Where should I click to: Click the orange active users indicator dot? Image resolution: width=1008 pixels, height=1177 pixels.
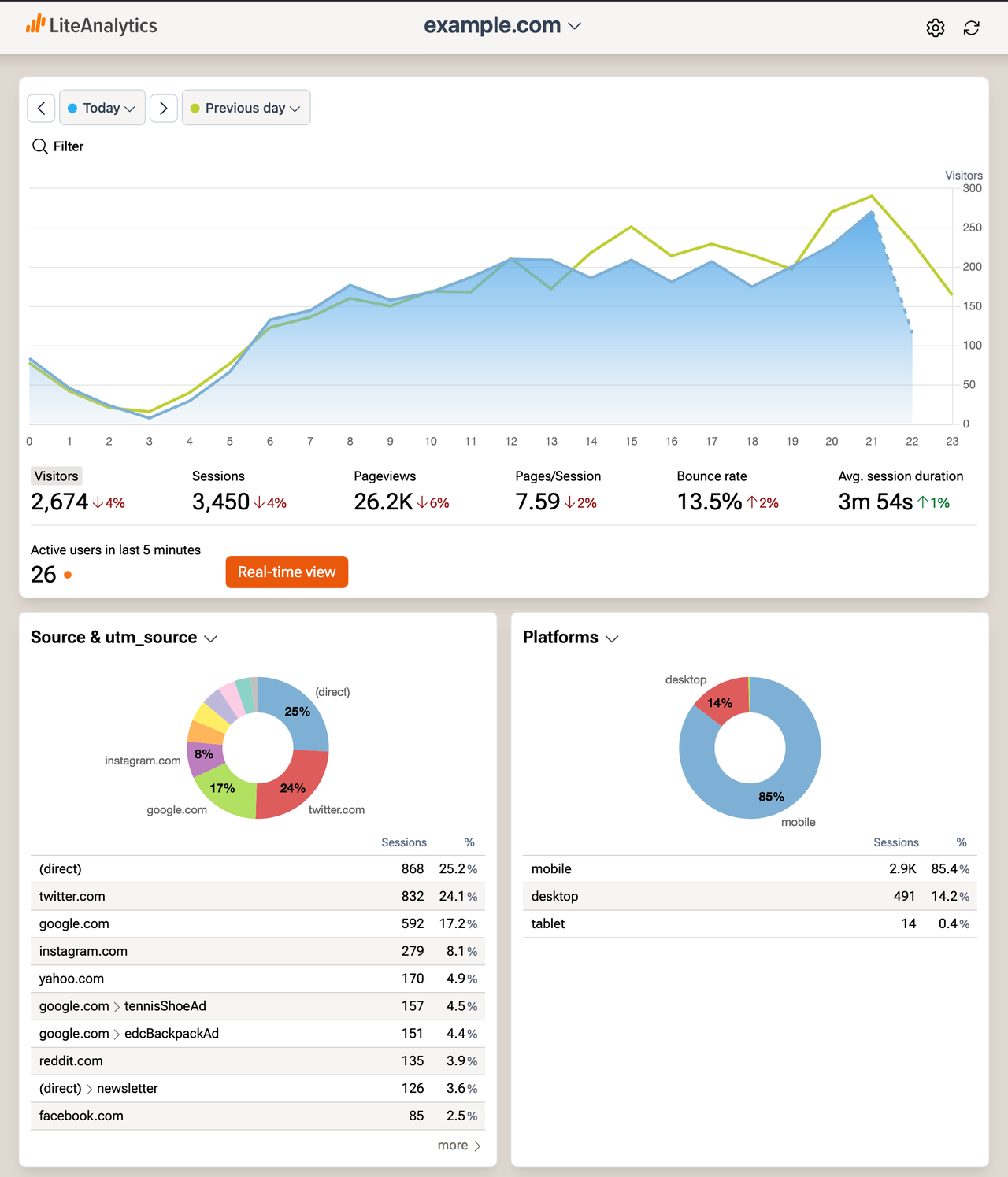[x=69, y=576]
